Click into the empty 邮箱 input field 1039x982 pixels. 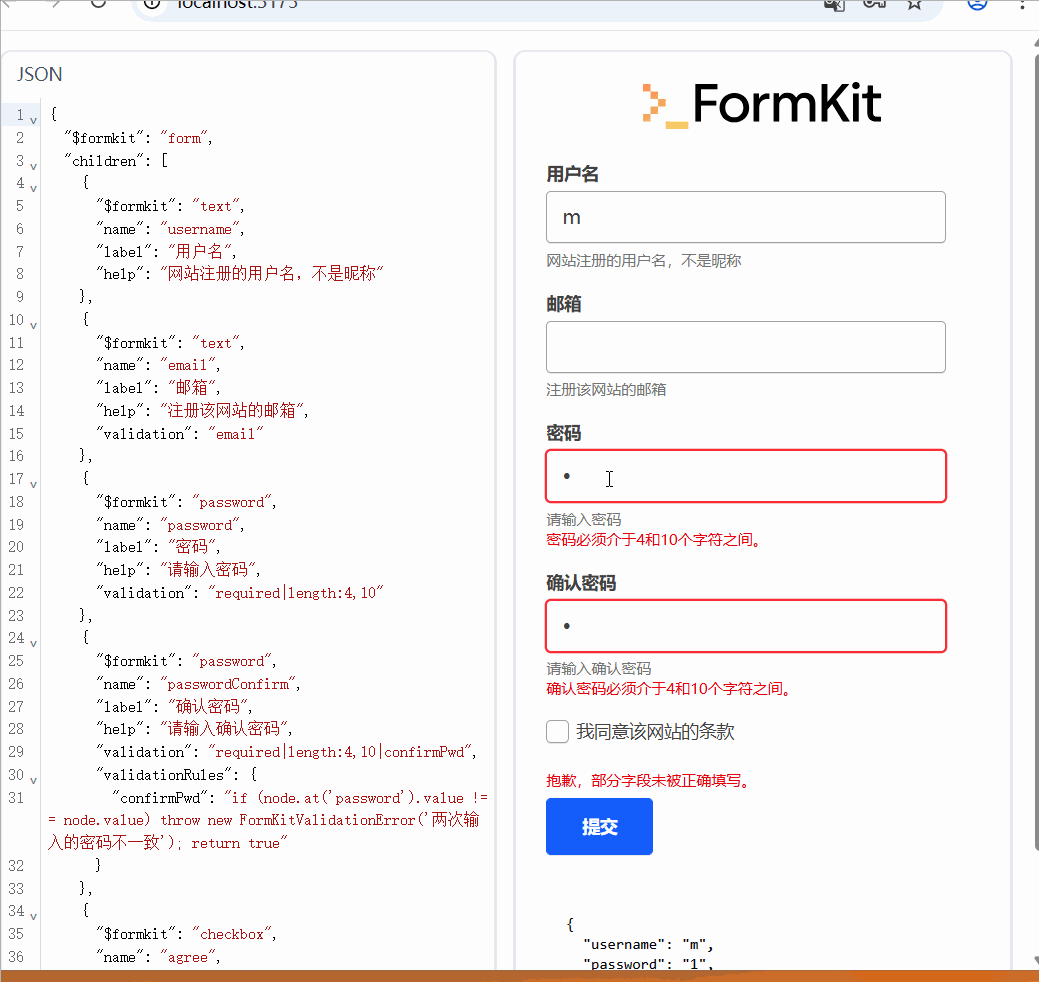(x=745, y=347)
